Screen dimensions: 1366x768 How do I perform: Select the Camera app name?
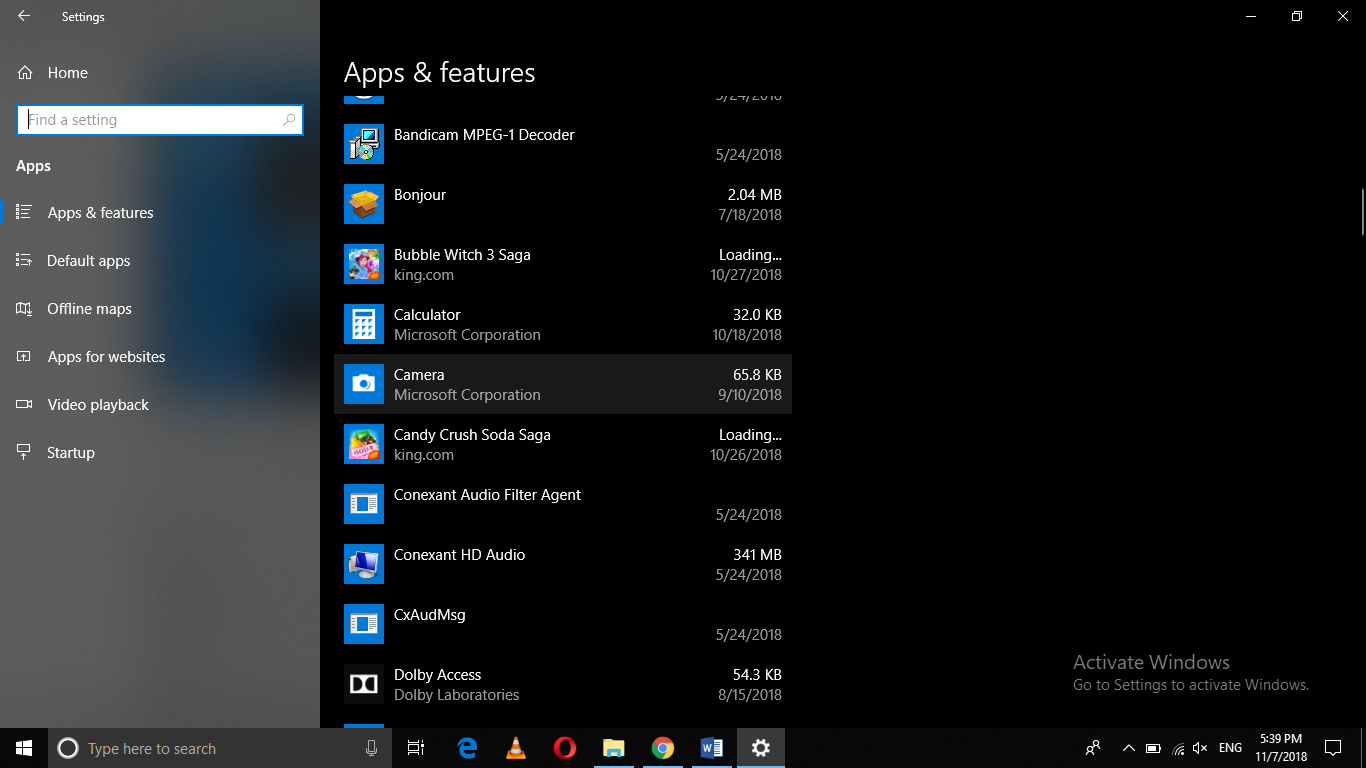pos(419,375)
